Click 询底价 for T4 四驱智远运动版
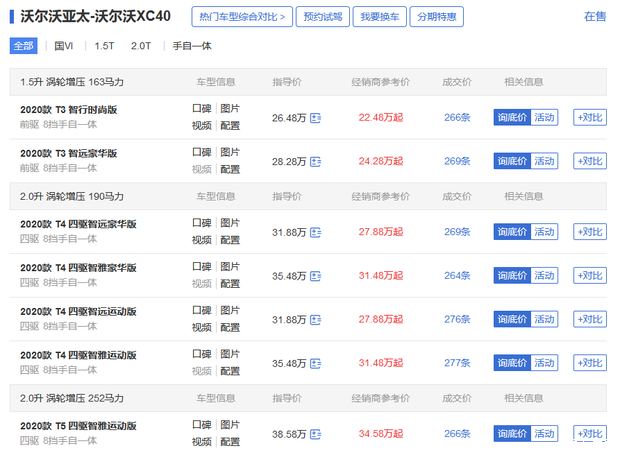620x455 pixels. tap(512, 319)
